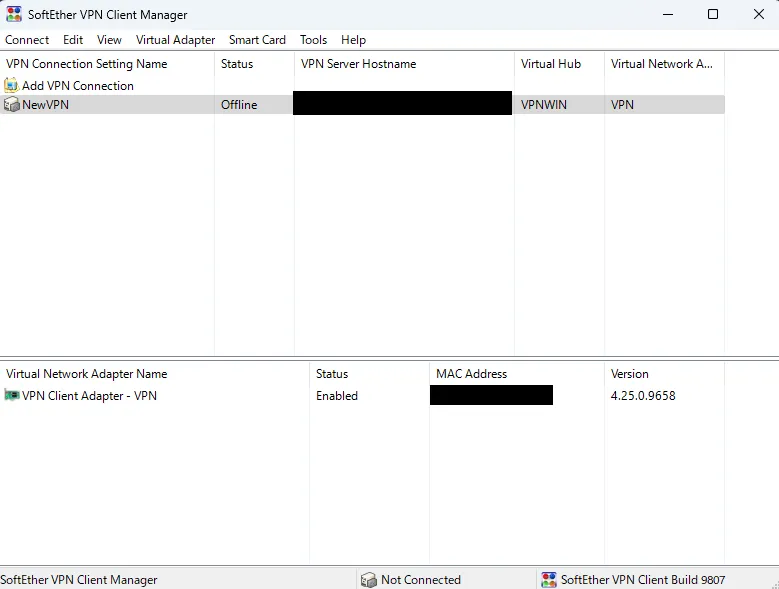Click the VPN adapter cell in NewVPN row
This screenshot has height=589, width=779.
click(622, 105)
